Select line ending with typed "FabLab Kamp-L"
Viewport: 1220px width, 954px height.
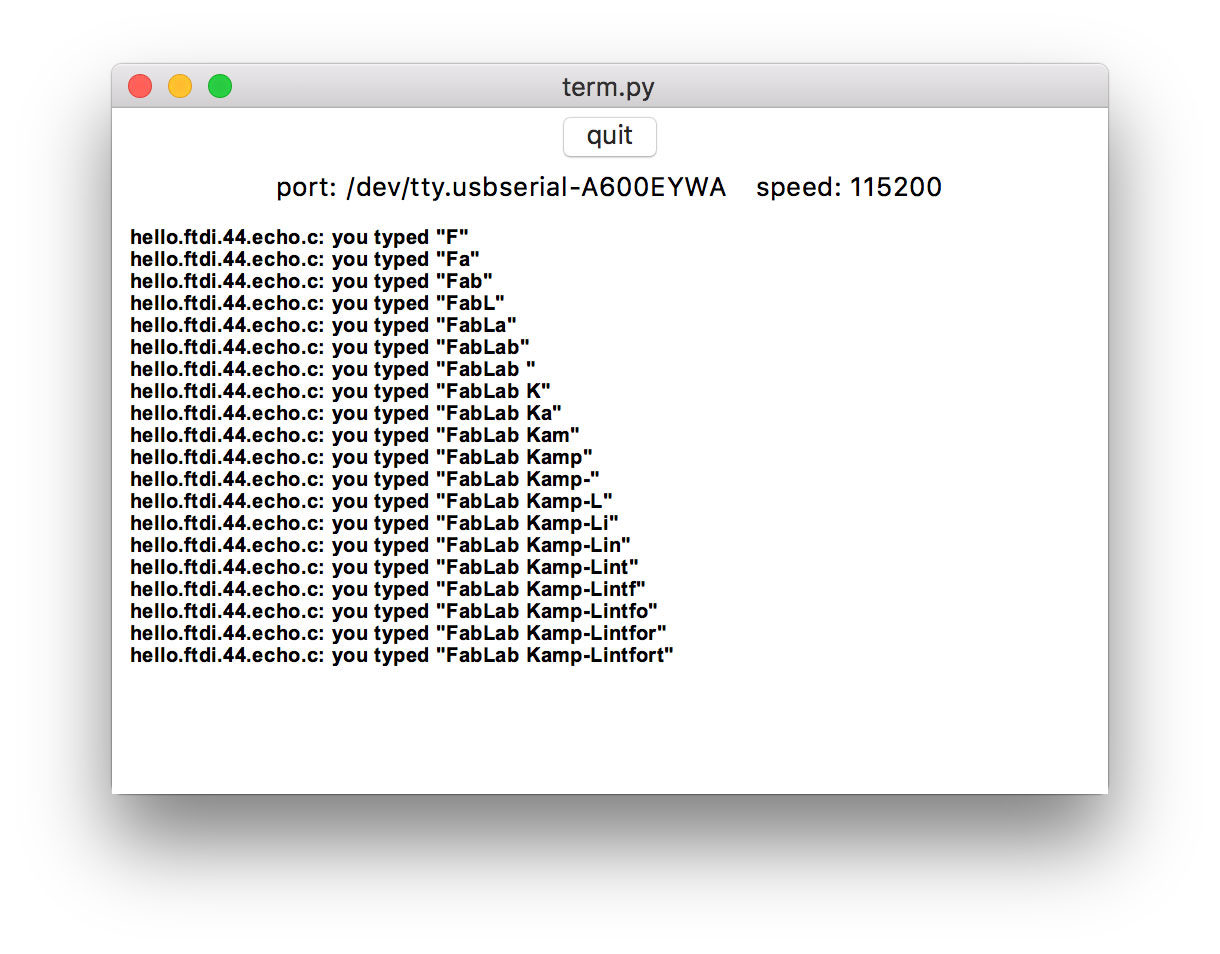click(x=371, y=502)
